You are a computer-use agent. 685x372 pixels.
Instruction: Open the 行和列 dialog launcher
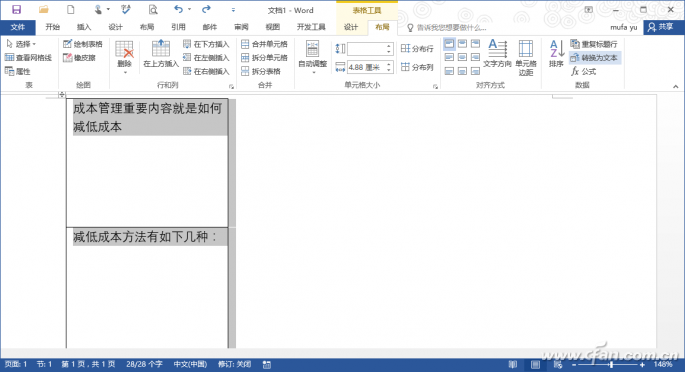(x=232, y=86)
